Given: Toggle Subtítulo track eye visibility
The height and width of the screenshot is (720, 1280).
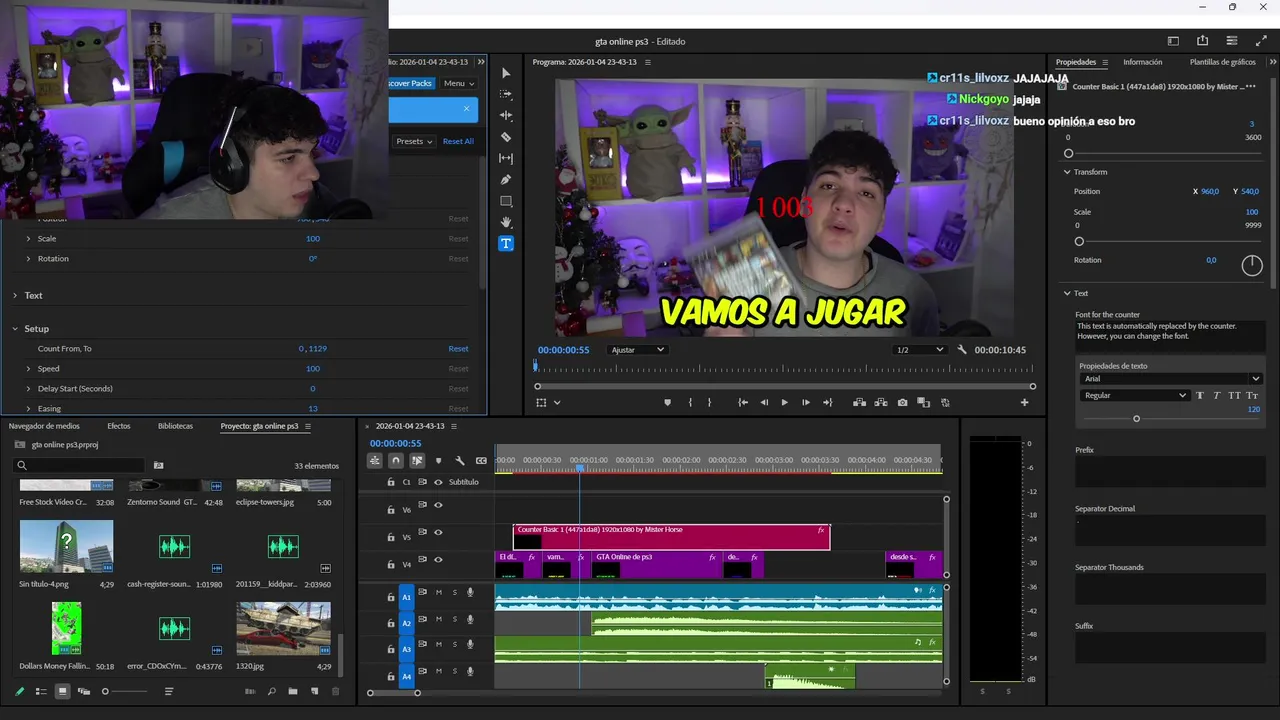Looking at the screenshot, I should click(x=438, y=482).
